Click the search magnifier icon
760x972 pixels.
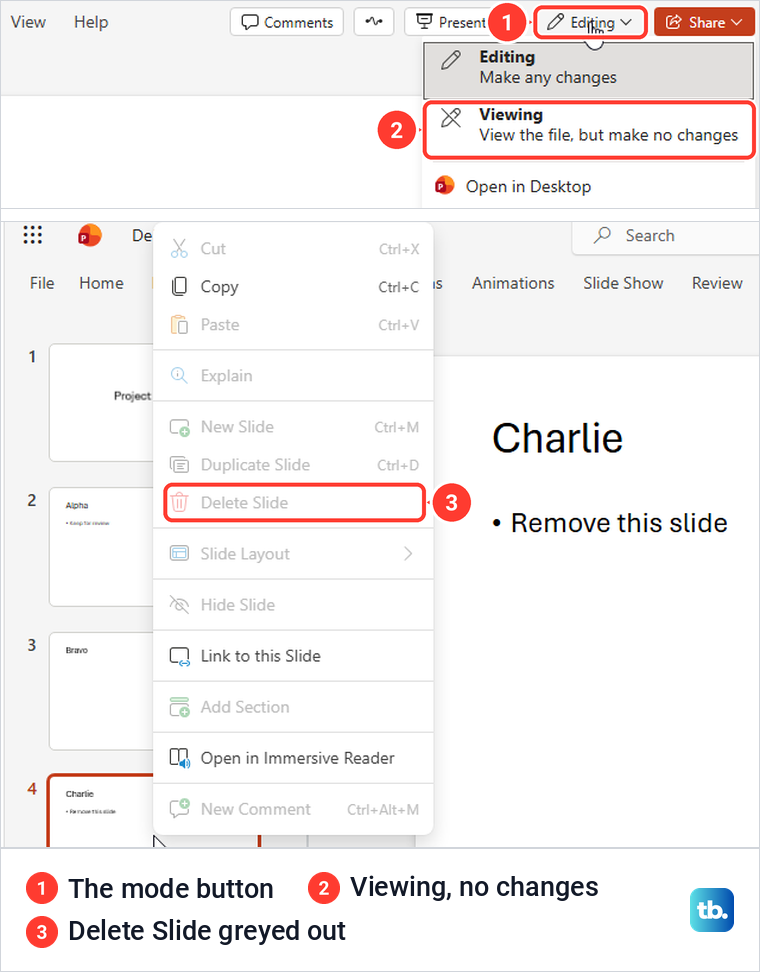[603, 235]
